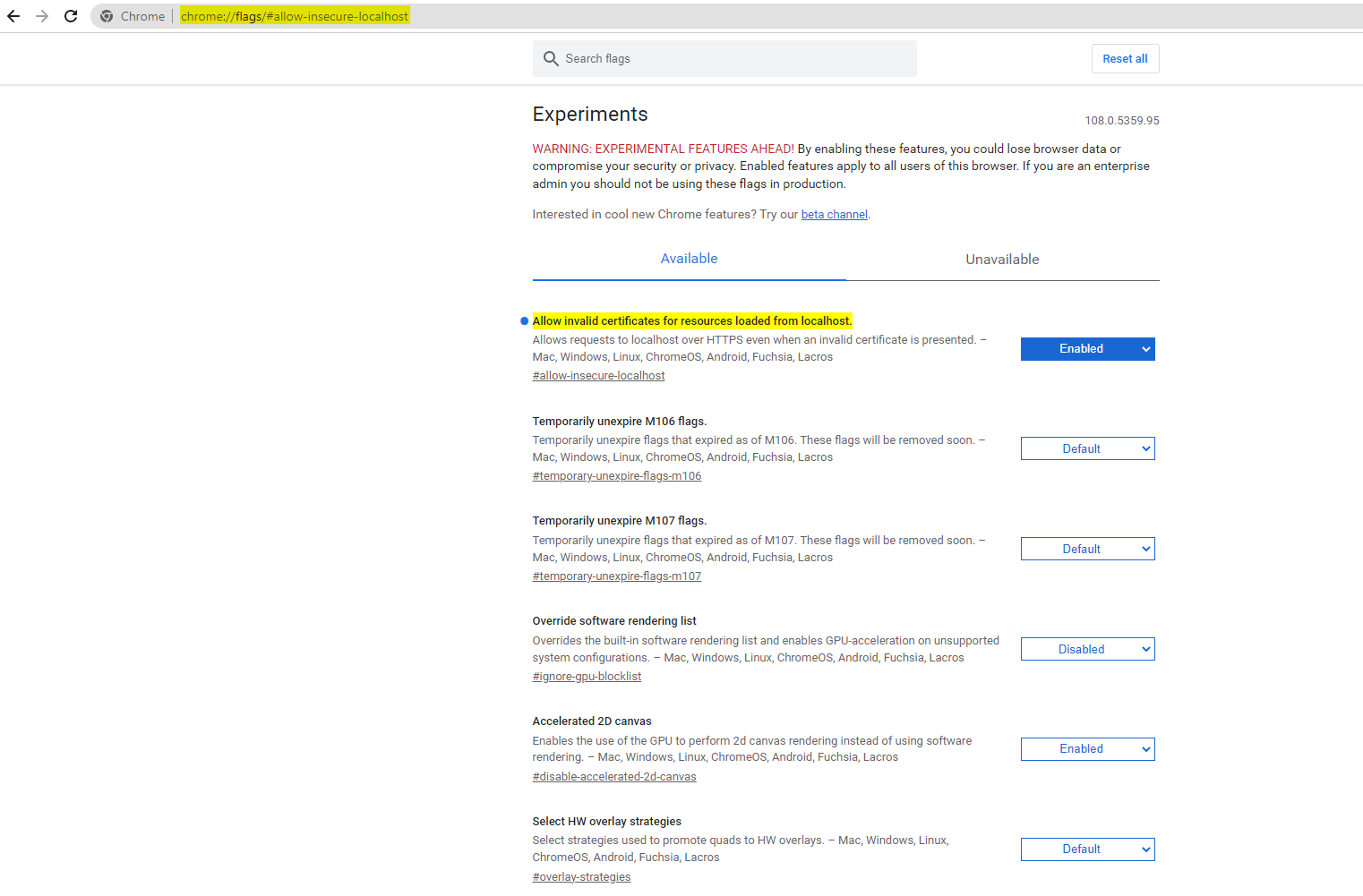Open Enabled dropdown for Accelerated 2D canvas
1363x896 pixels.
pyautogui.click(x=1087, y=749)
